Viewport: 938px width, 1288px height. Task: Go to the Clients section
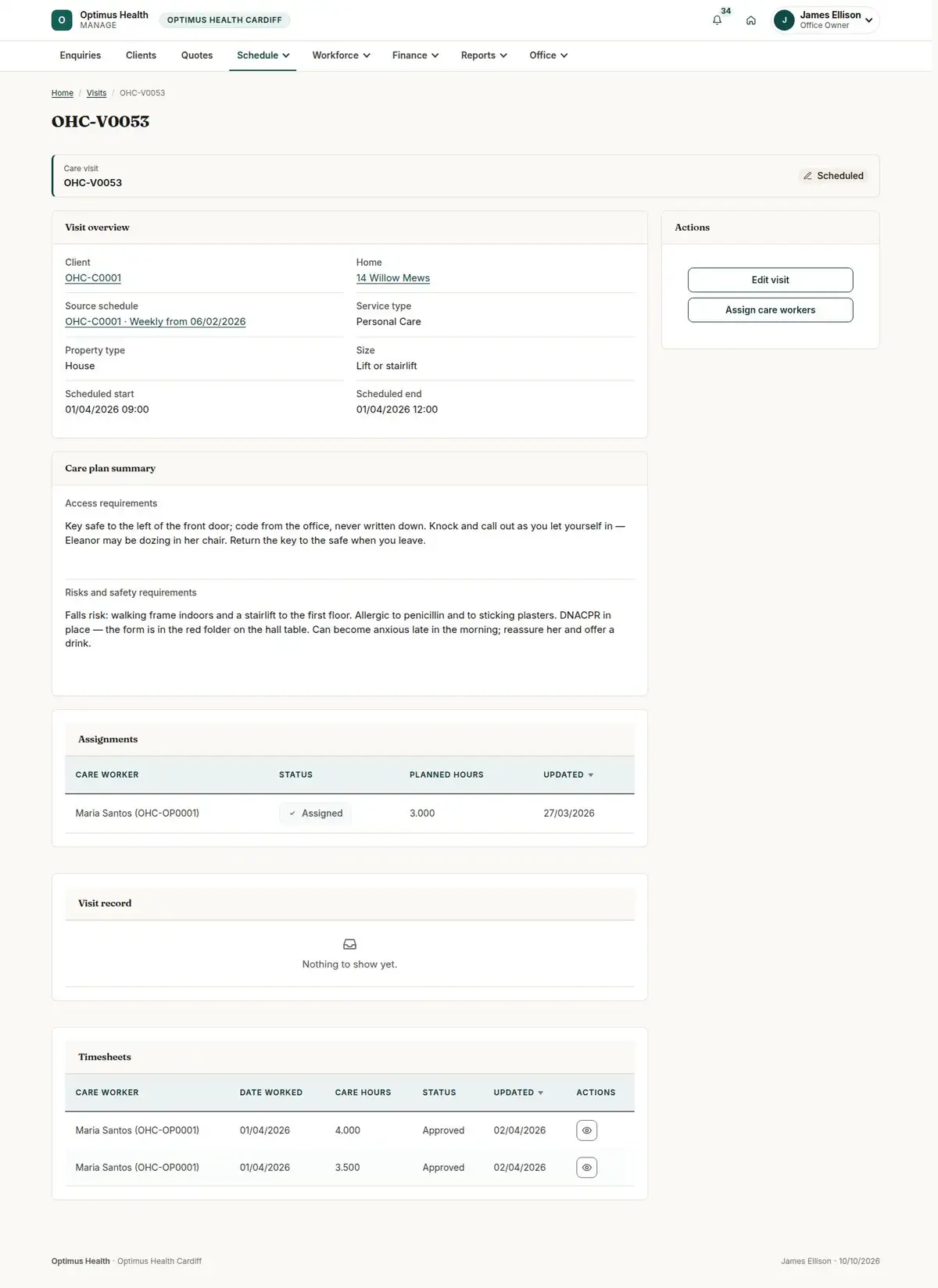click(x=141, y=55)
